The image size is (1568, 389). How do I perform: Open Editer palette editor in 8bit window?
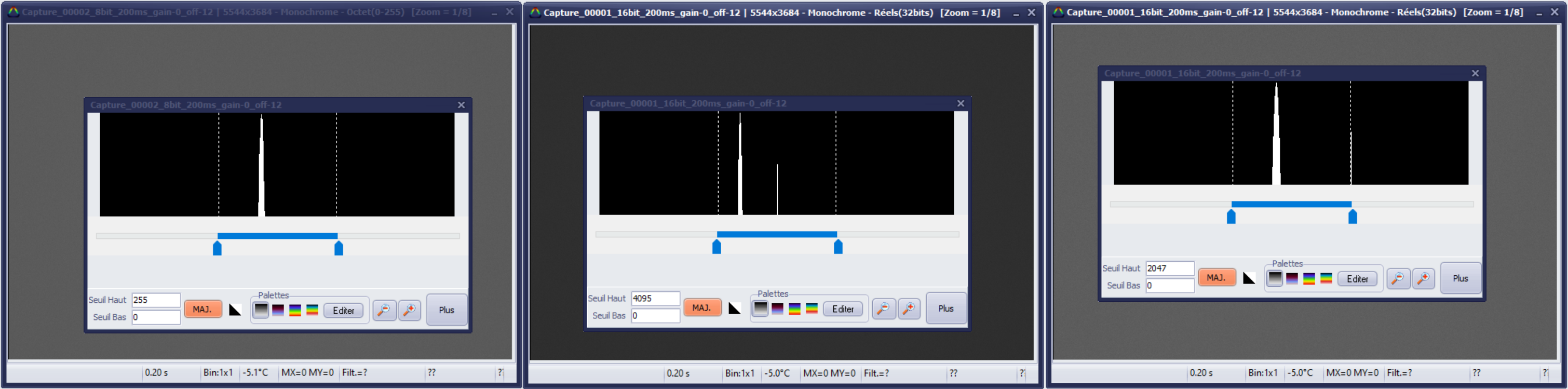pyautogui.click(x=343, y=311)
